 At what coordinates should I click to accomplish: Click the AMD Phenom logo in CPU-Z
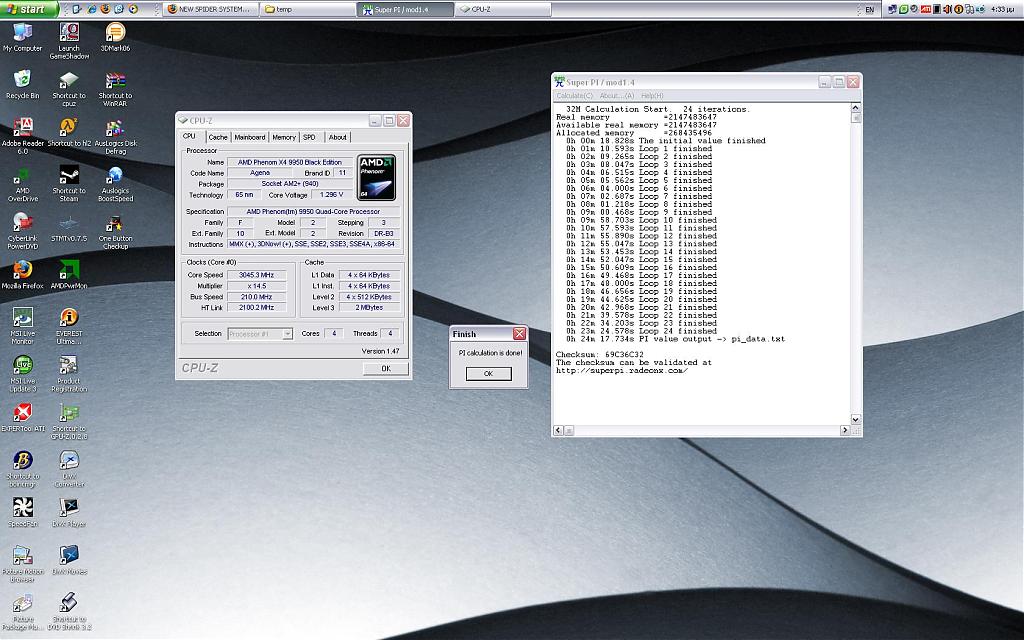tap(377, 178)
